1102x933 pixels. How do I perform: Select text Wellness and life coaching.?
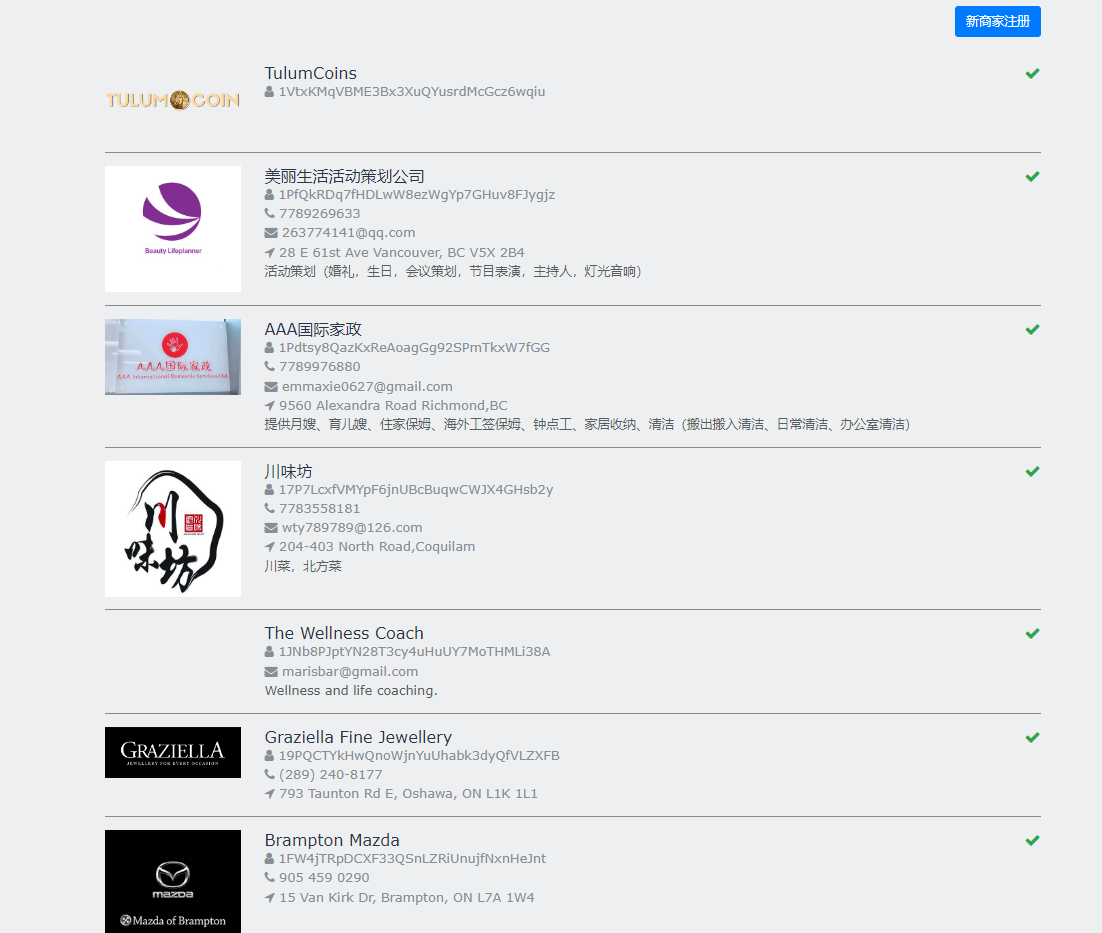click(x=351, y=691)
